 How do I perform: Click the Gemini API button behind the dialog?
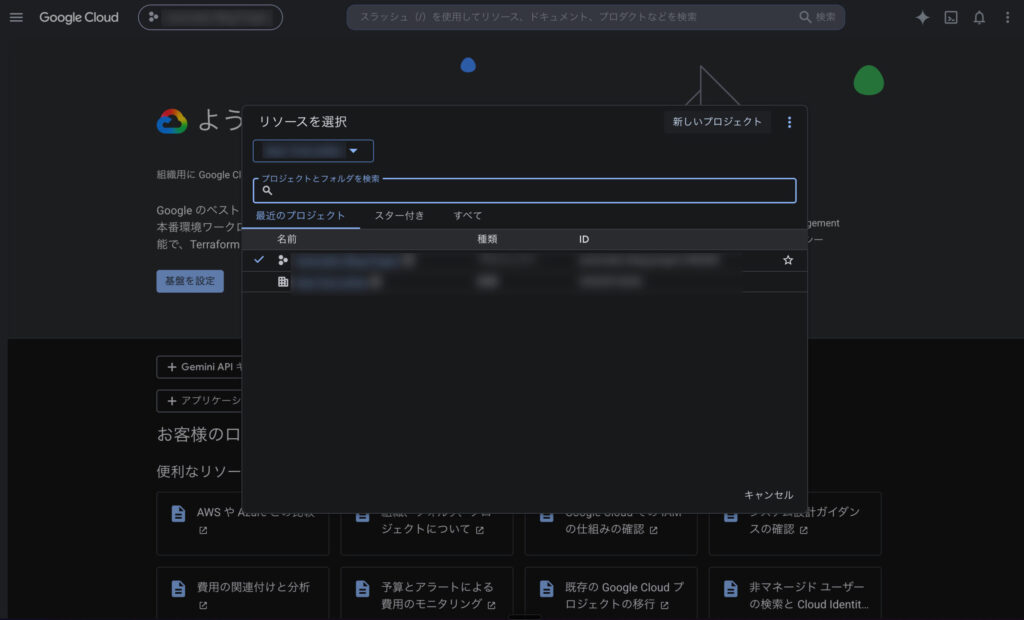click(200, 367)
